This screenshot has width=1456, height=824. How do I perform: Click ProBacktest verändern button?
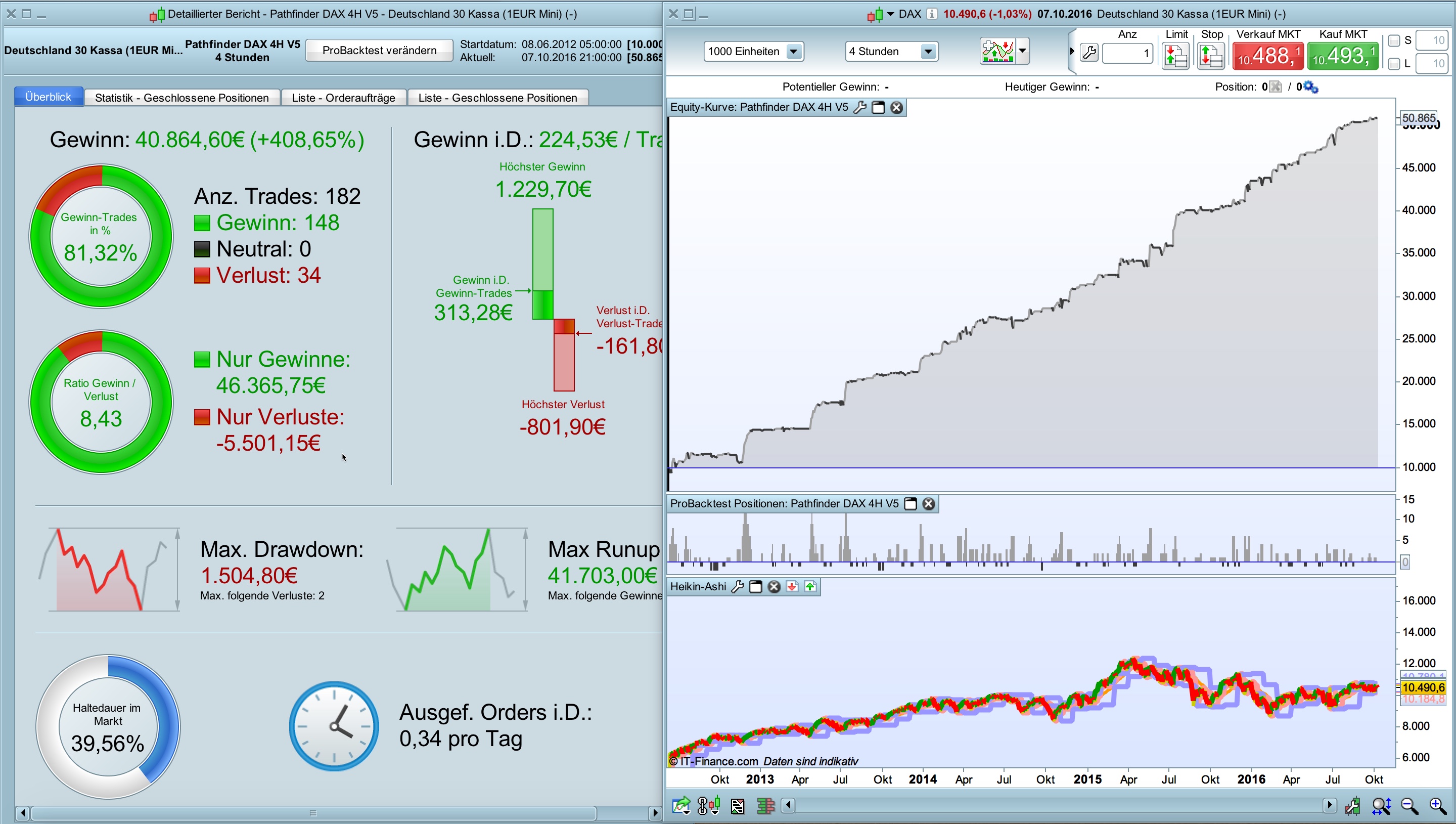[x=379, y=51]
